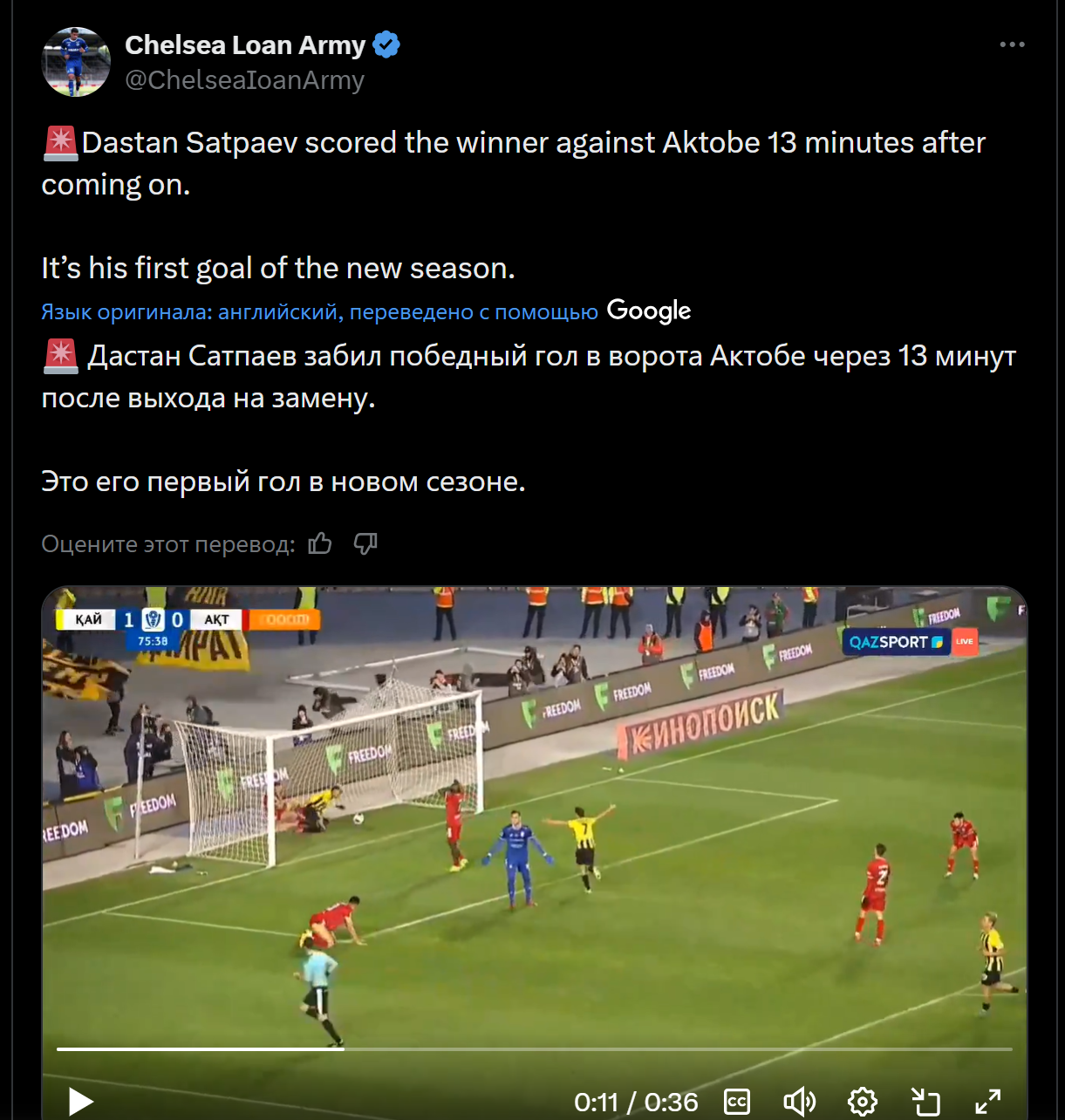This screenshot has height=1120, width=1065.
Task: Click the Google logo in translation notice
Action: pos(649,311)
